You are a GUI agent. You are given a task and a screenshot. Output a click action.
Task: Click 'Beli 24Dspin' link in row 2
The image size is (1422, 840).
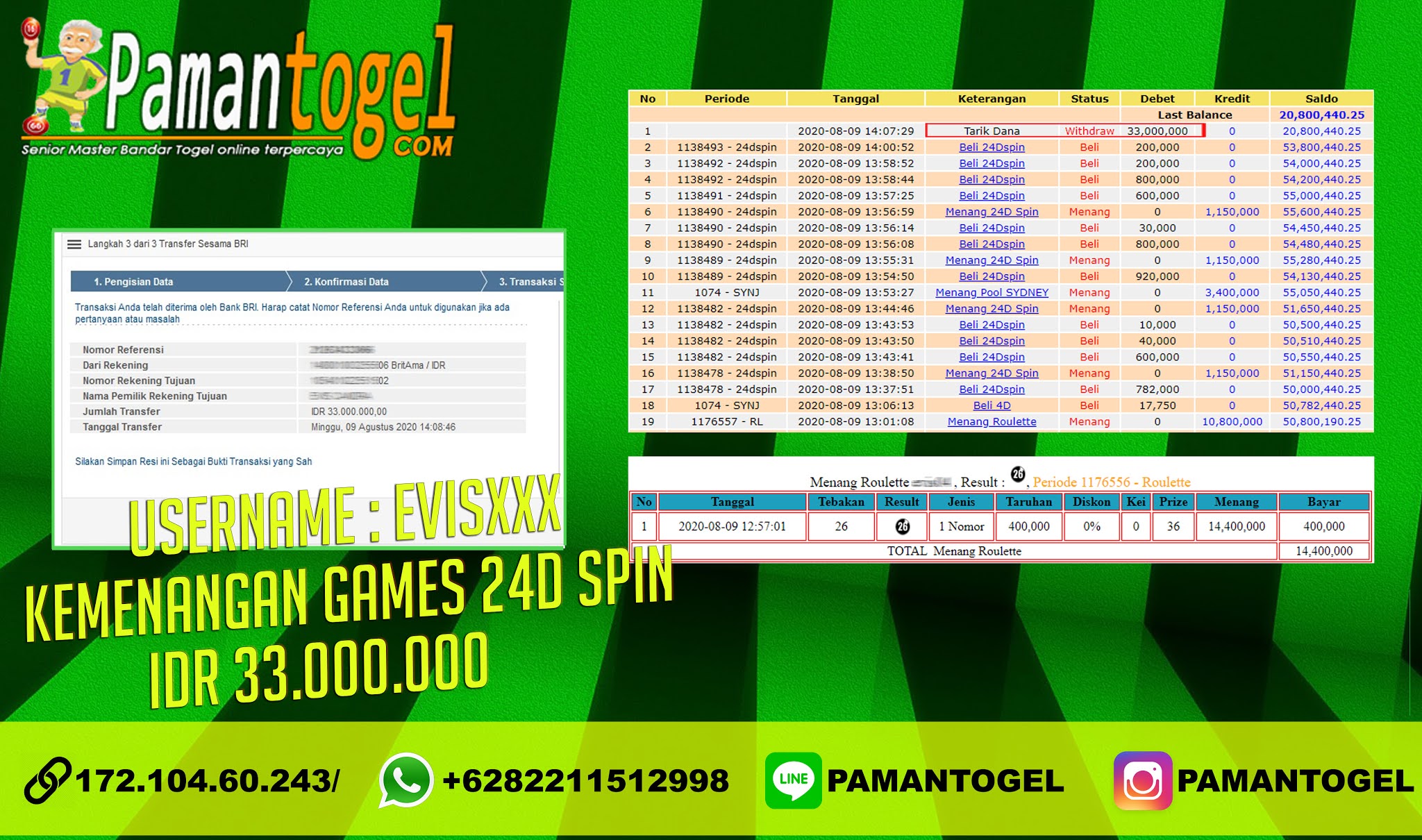point(992,147)
